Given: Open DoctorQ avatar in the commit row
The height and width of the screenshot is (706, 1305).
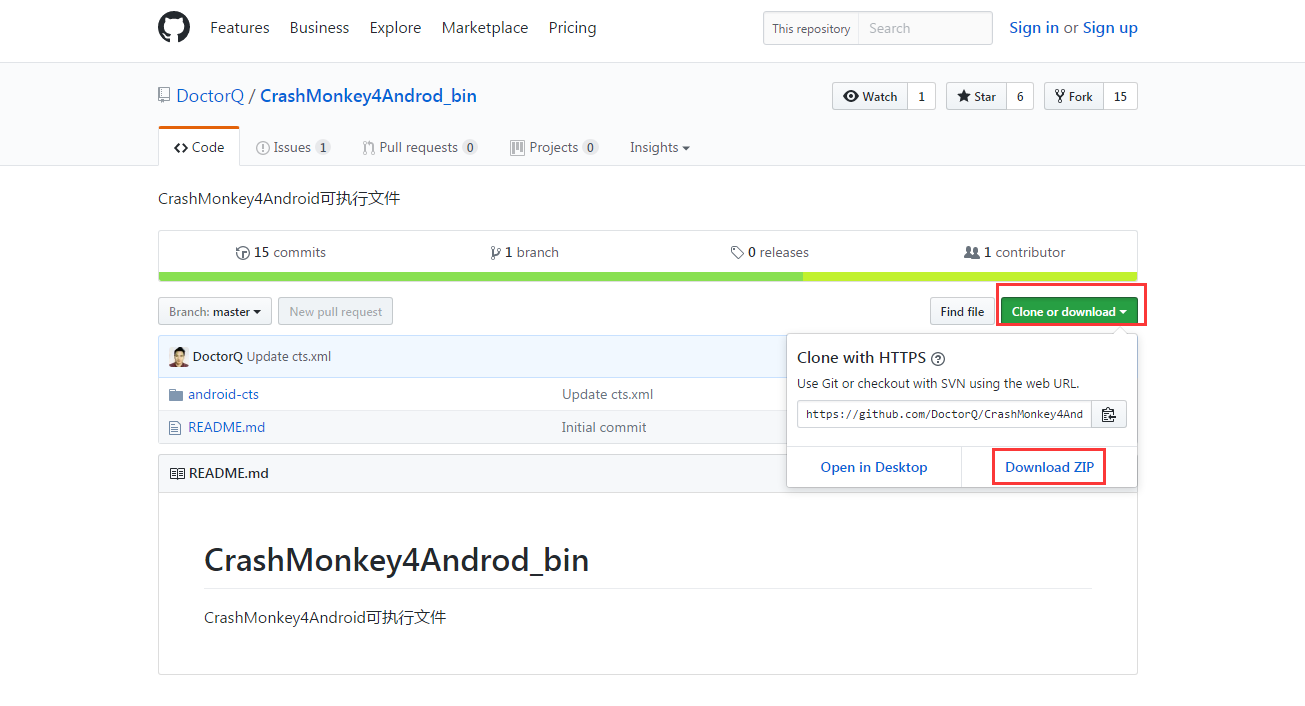Looking at the screenshot, I should coord(178,356).
